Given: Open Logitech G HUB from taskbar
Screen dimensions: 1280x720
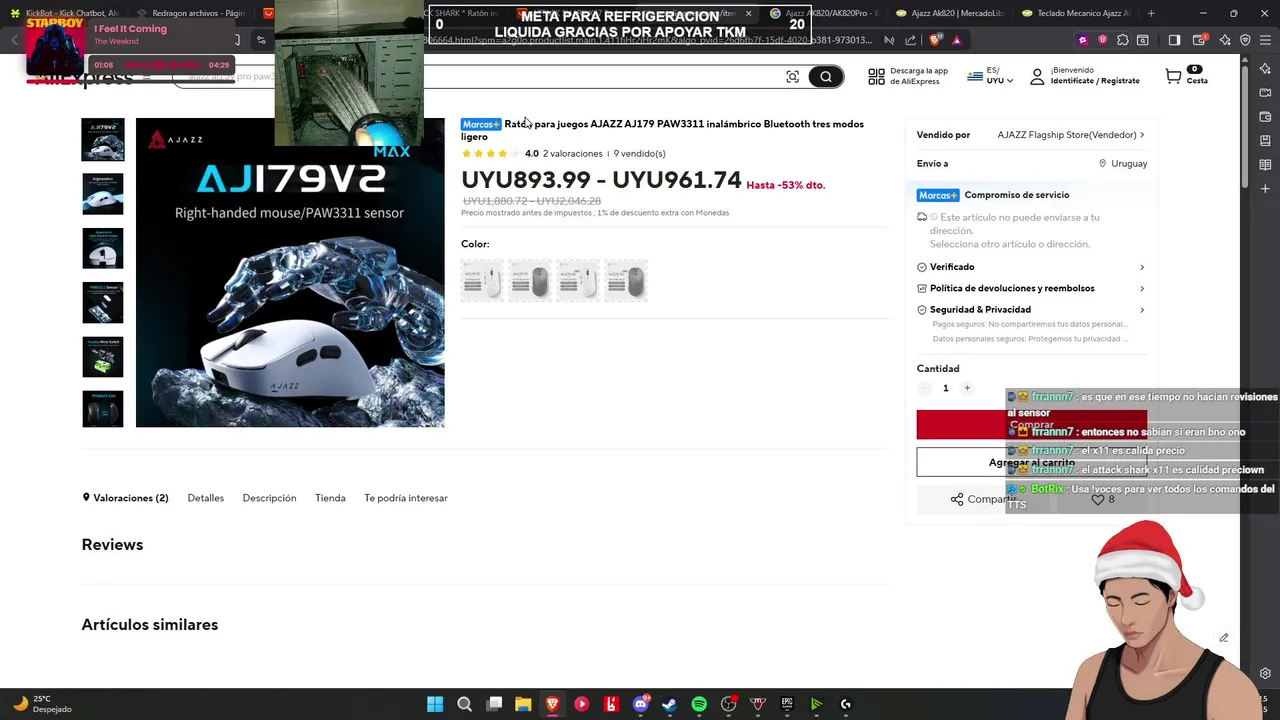Looking at the screenshot, I should 846,704.
